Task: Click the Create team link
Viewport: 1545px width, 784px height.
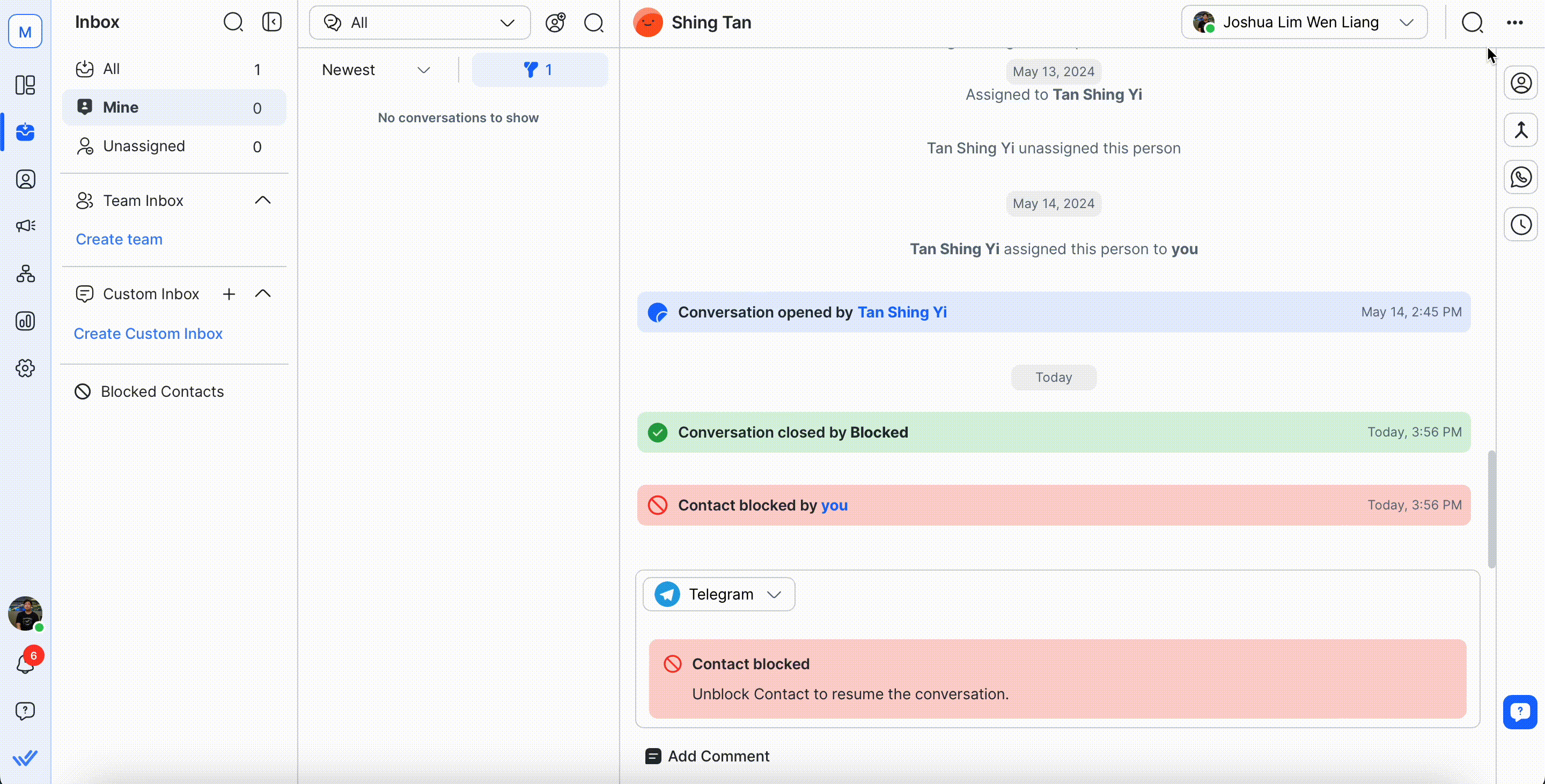Action: point(119,239)
